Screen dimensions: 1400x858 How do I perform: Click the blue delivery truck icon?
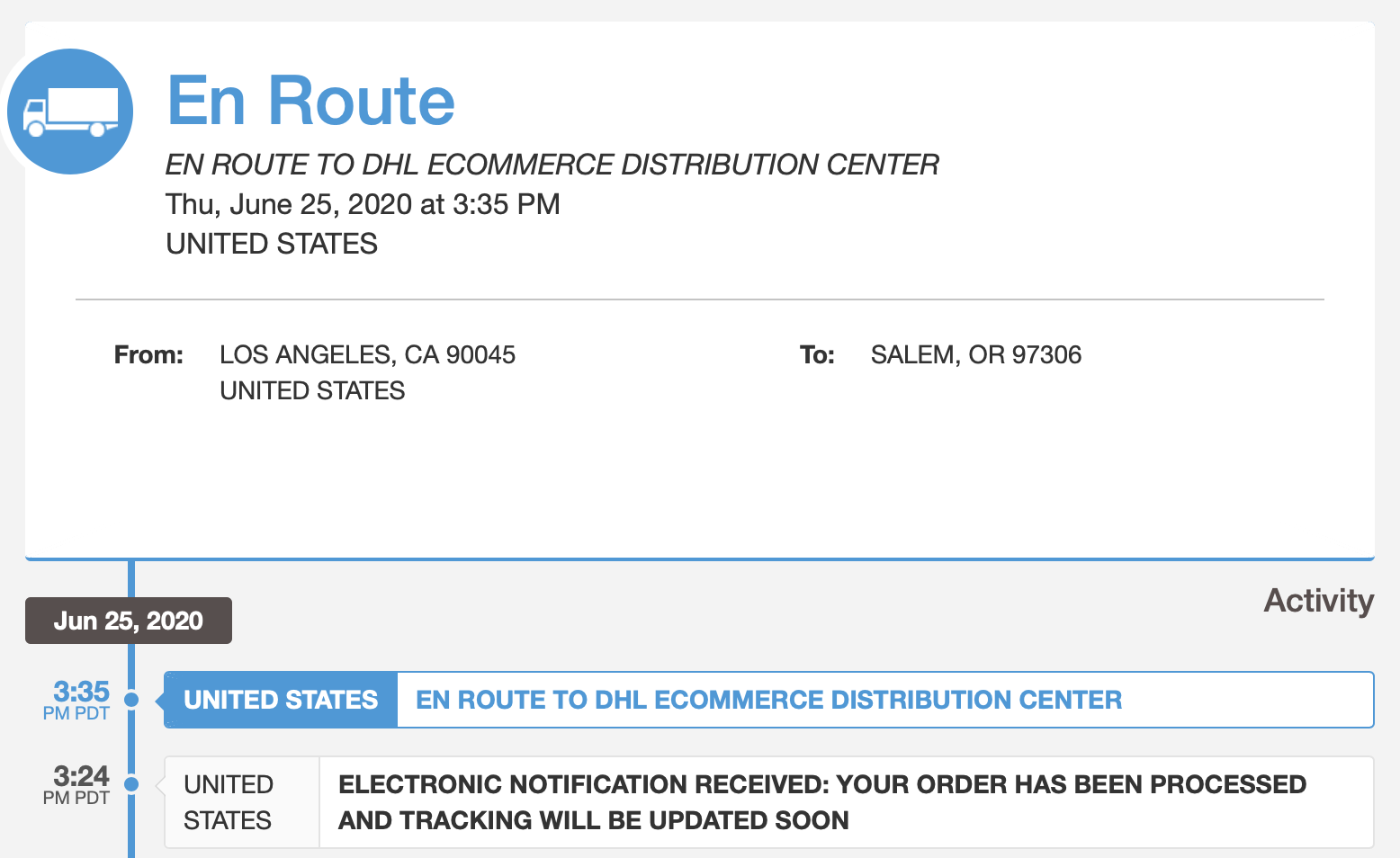(x=70, y=112)
